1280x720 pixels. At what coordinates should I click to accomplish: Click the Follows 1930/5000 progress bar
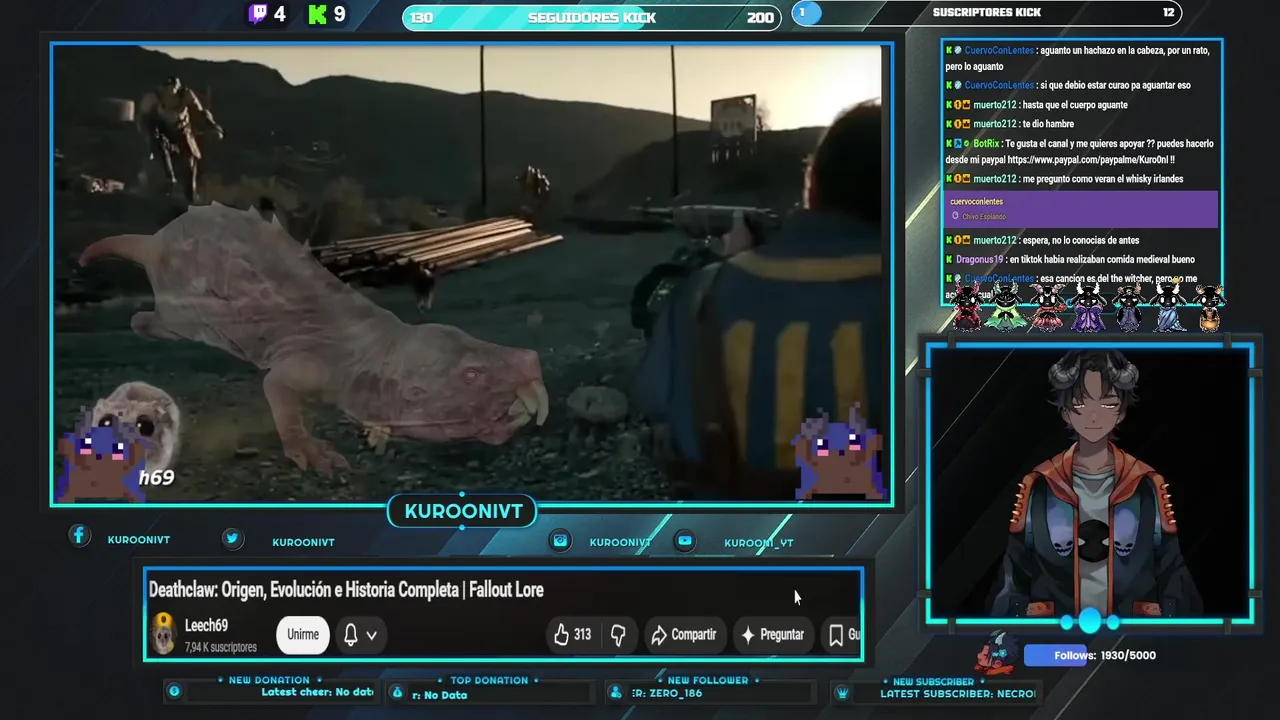[x=1090, y=655]
